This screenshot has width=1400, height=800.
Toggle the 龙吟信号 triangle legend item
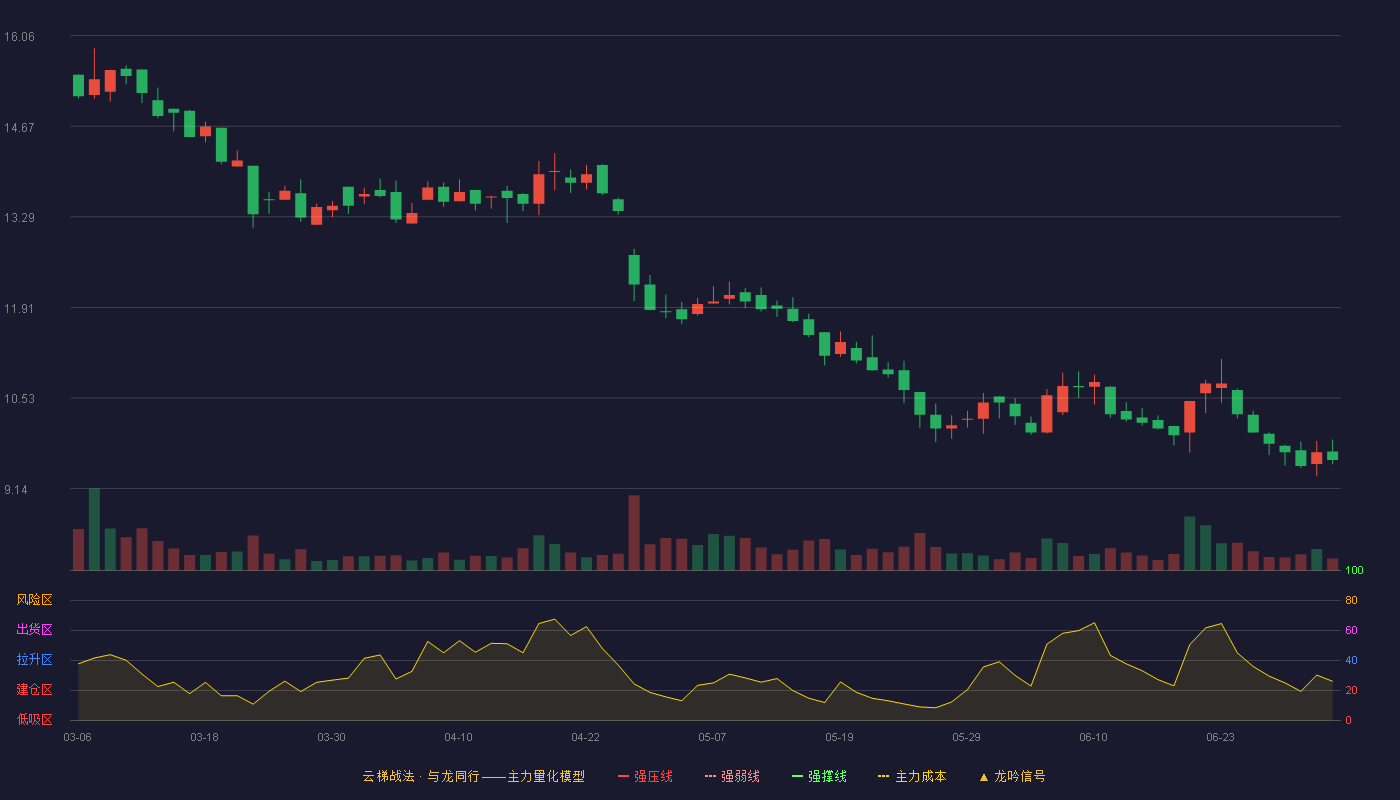(1011, 776)
